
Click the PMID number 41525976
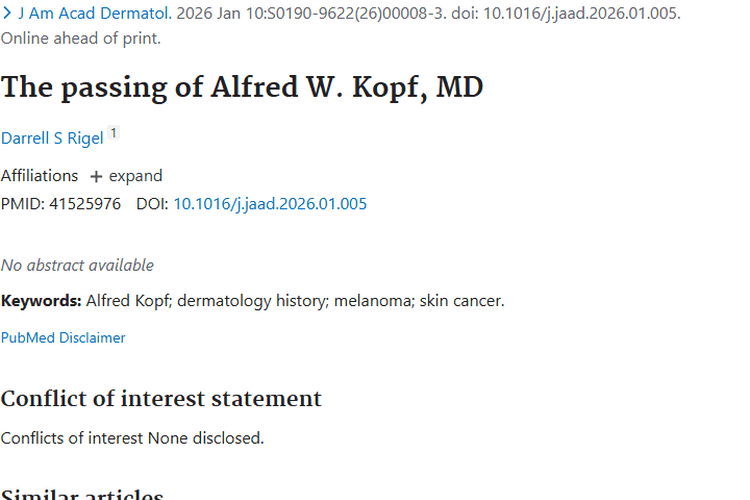coord(85,204)
